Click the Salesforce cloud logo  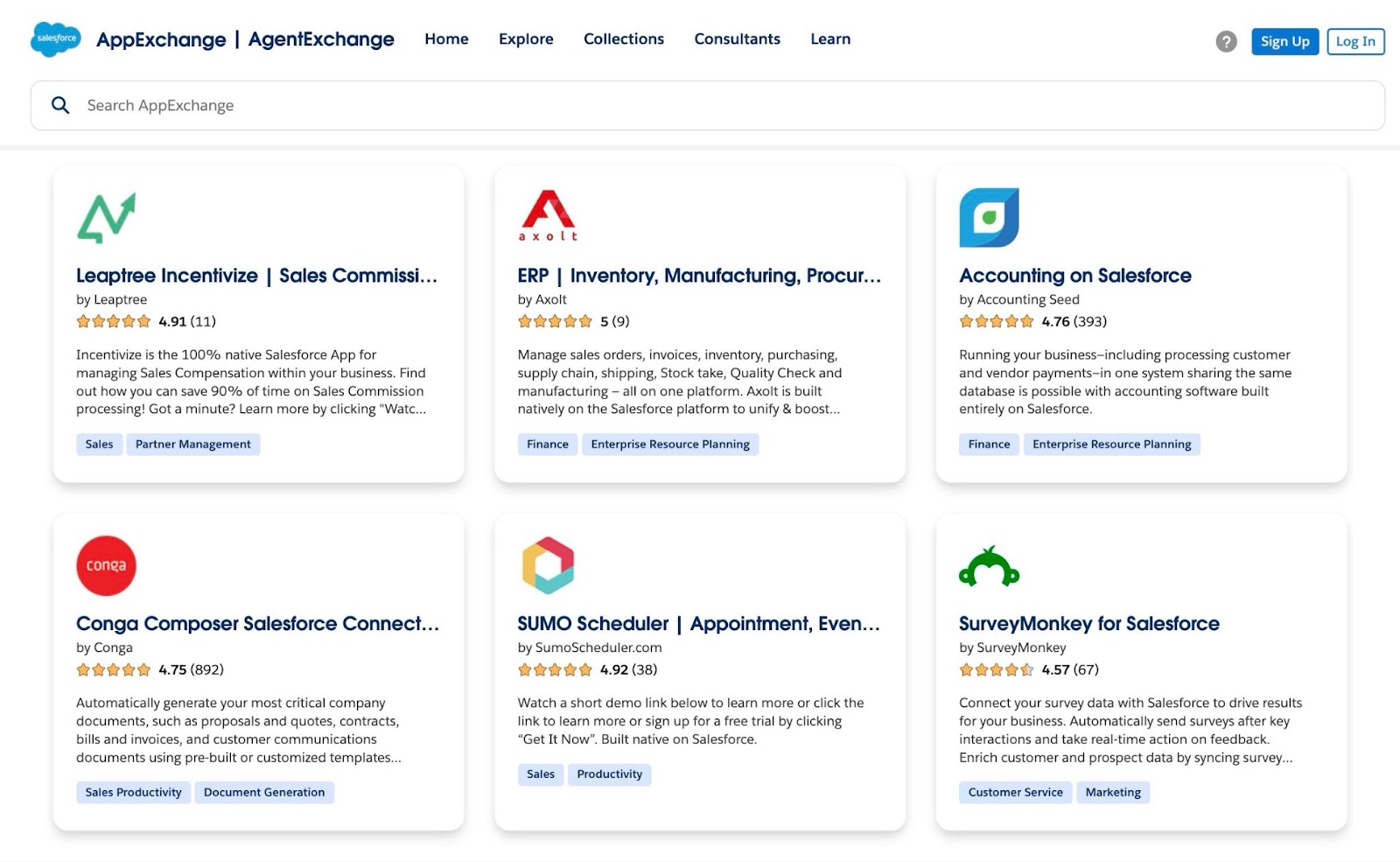pyautogui.click(x=55, y=39)
